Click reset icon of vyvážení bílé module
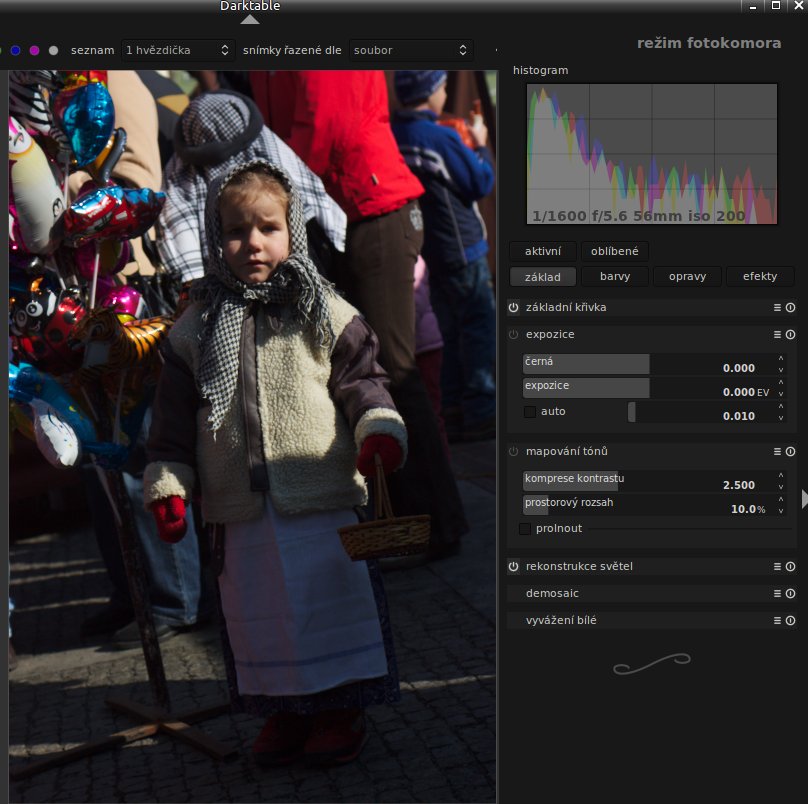The height and width of the screenshot is (804, 809). click(790, 621)
